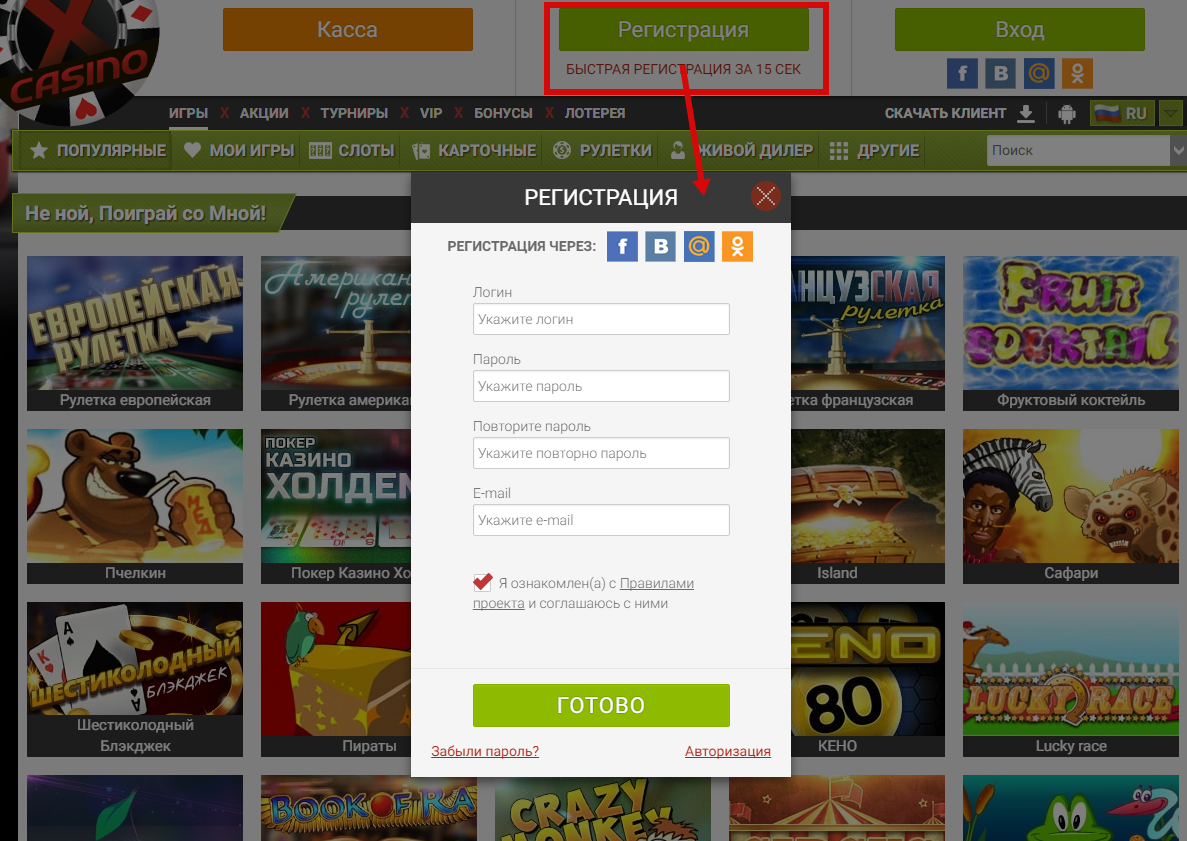Click the orange Касса button

point(347,30)
